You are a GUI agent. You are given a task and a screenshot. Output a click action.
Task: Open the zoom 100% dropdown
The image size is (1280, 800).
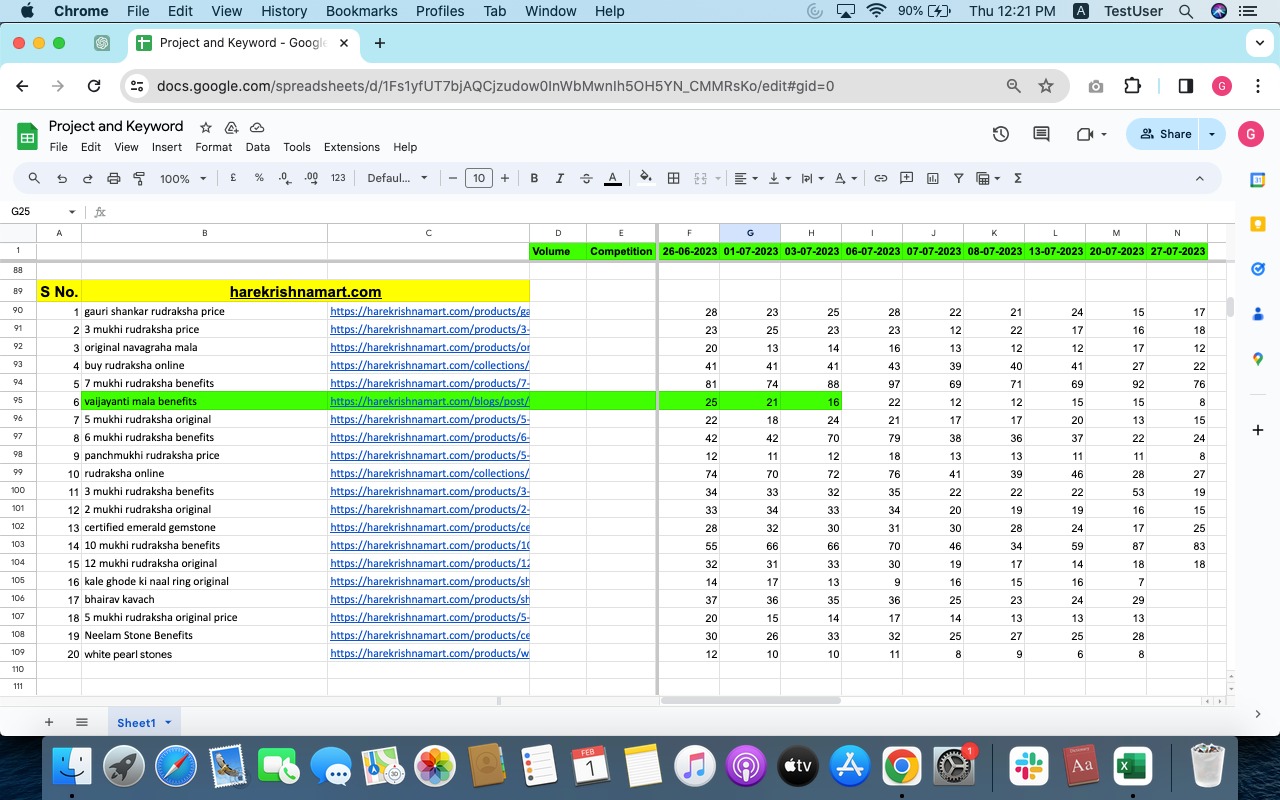click(x=183, y=178)
